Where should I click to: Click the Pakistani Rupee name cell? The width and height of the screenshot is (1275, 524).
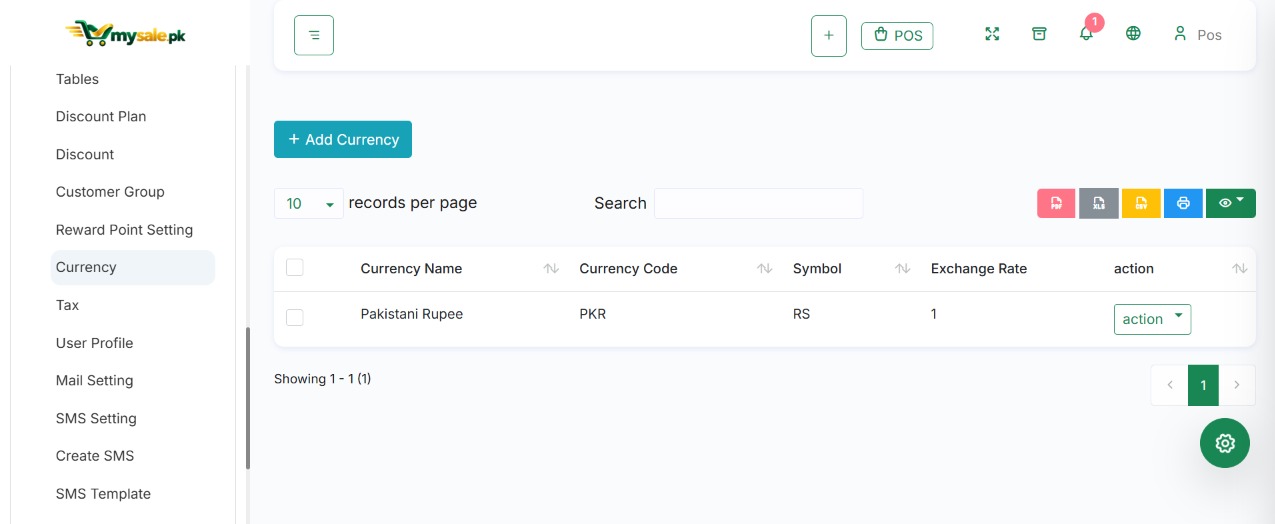tap(412, 314)
